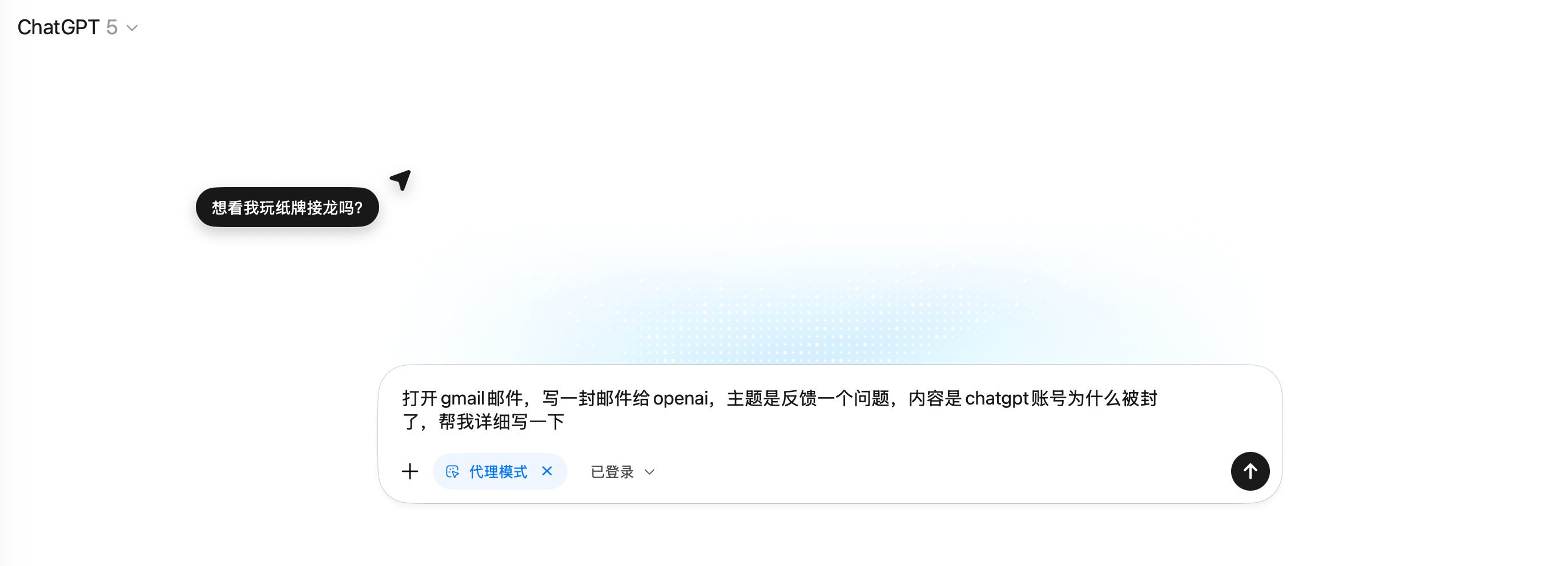Open the 已登录 dropdown
The height and width of the screenshot is (566, 1568).
tap(622, 472)
